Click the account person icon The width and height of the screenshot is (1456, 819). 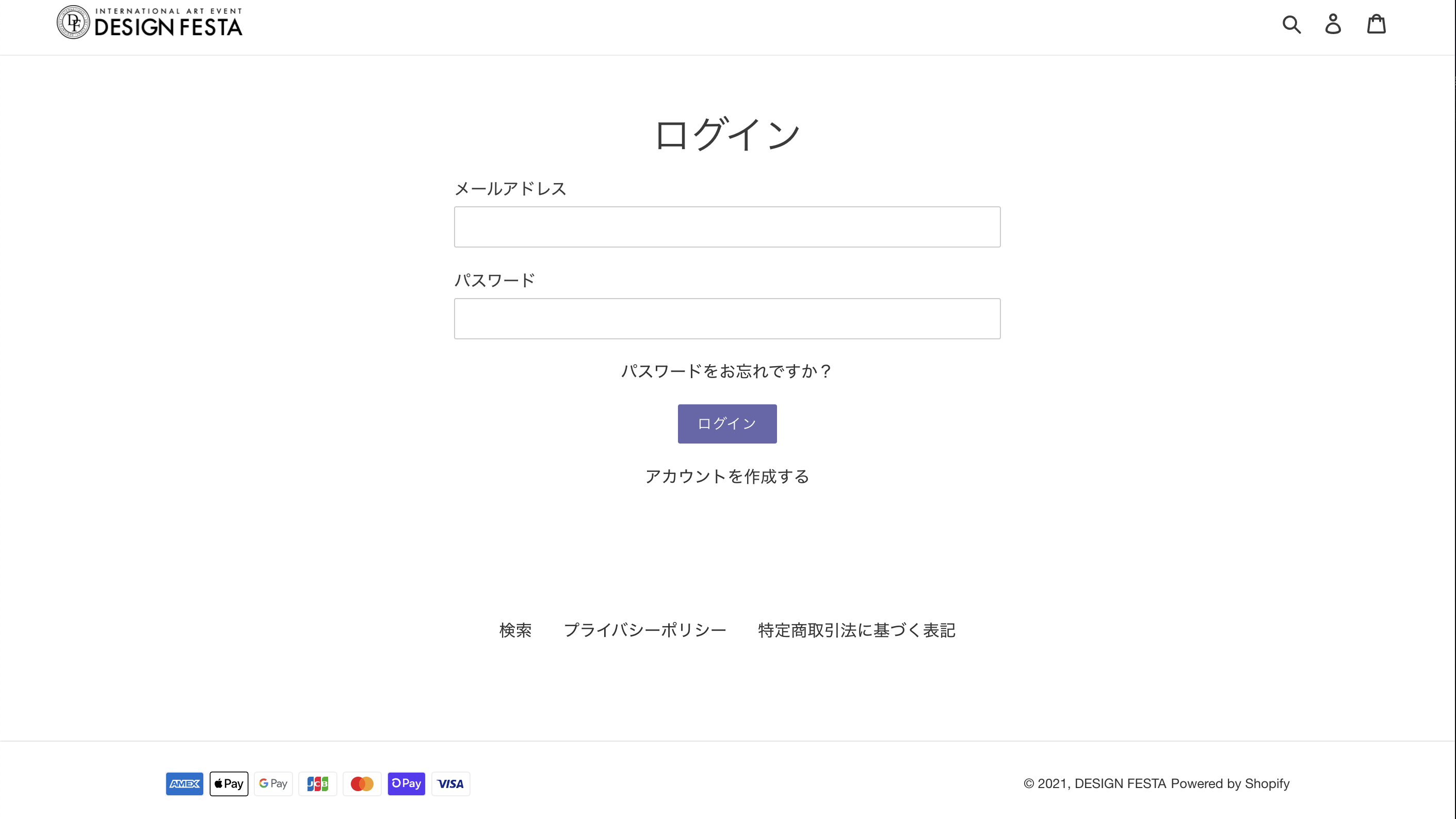click(x=1333, y=24)
